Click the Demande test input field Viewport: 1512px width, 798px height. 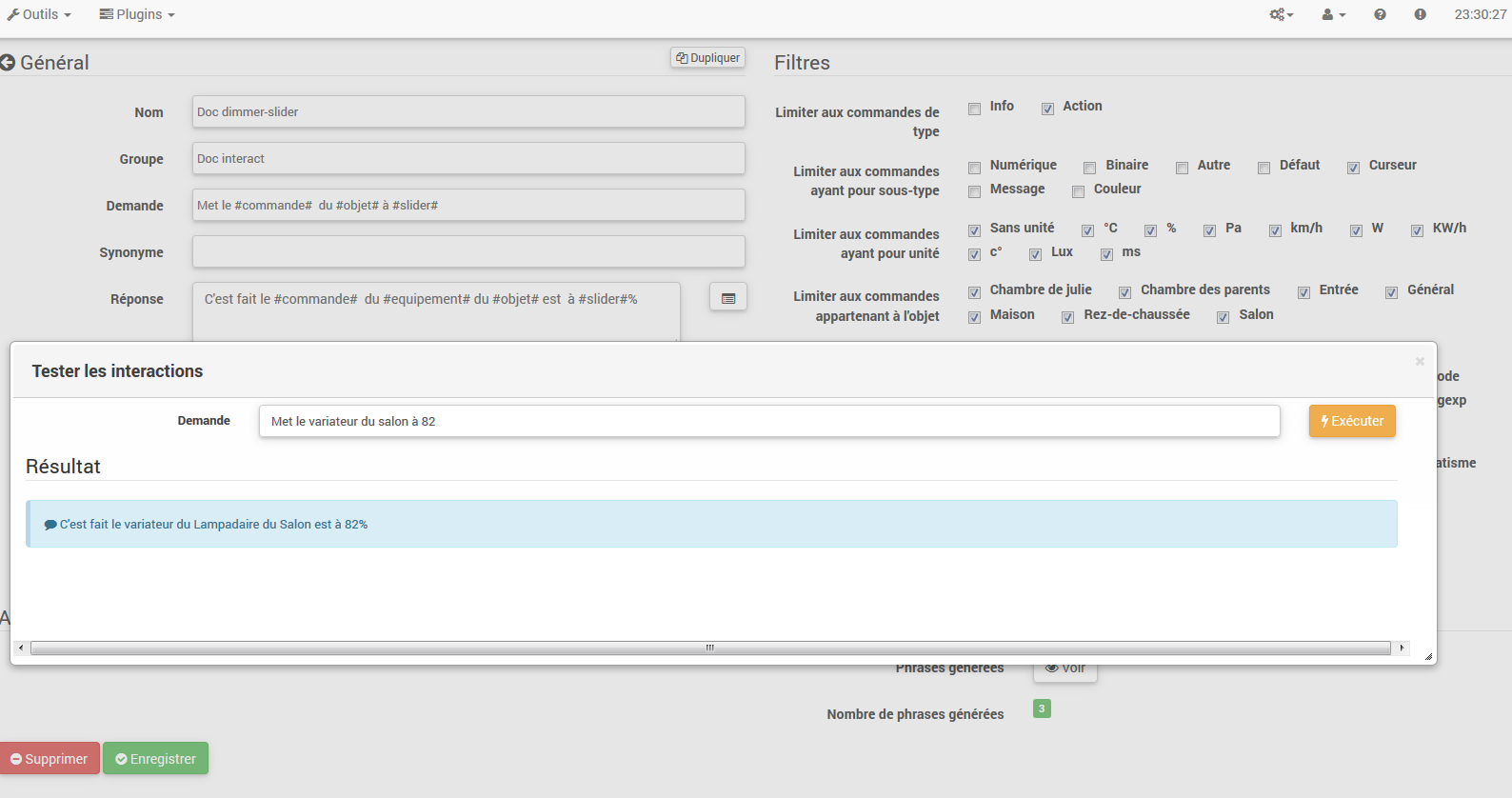(768, 421)
